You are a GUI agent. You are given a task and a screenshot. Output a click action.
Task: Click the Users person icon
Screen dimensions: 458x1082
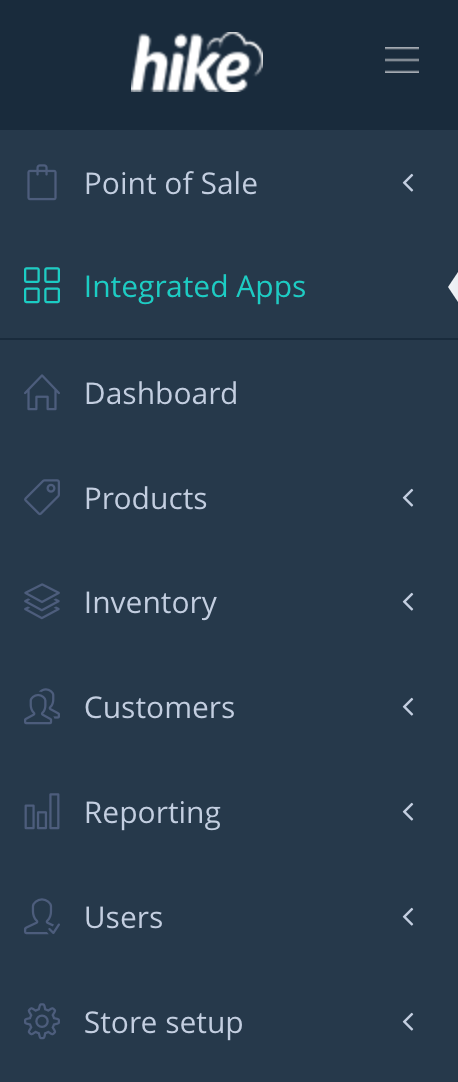pyautogui.click(x=42, y=917)
